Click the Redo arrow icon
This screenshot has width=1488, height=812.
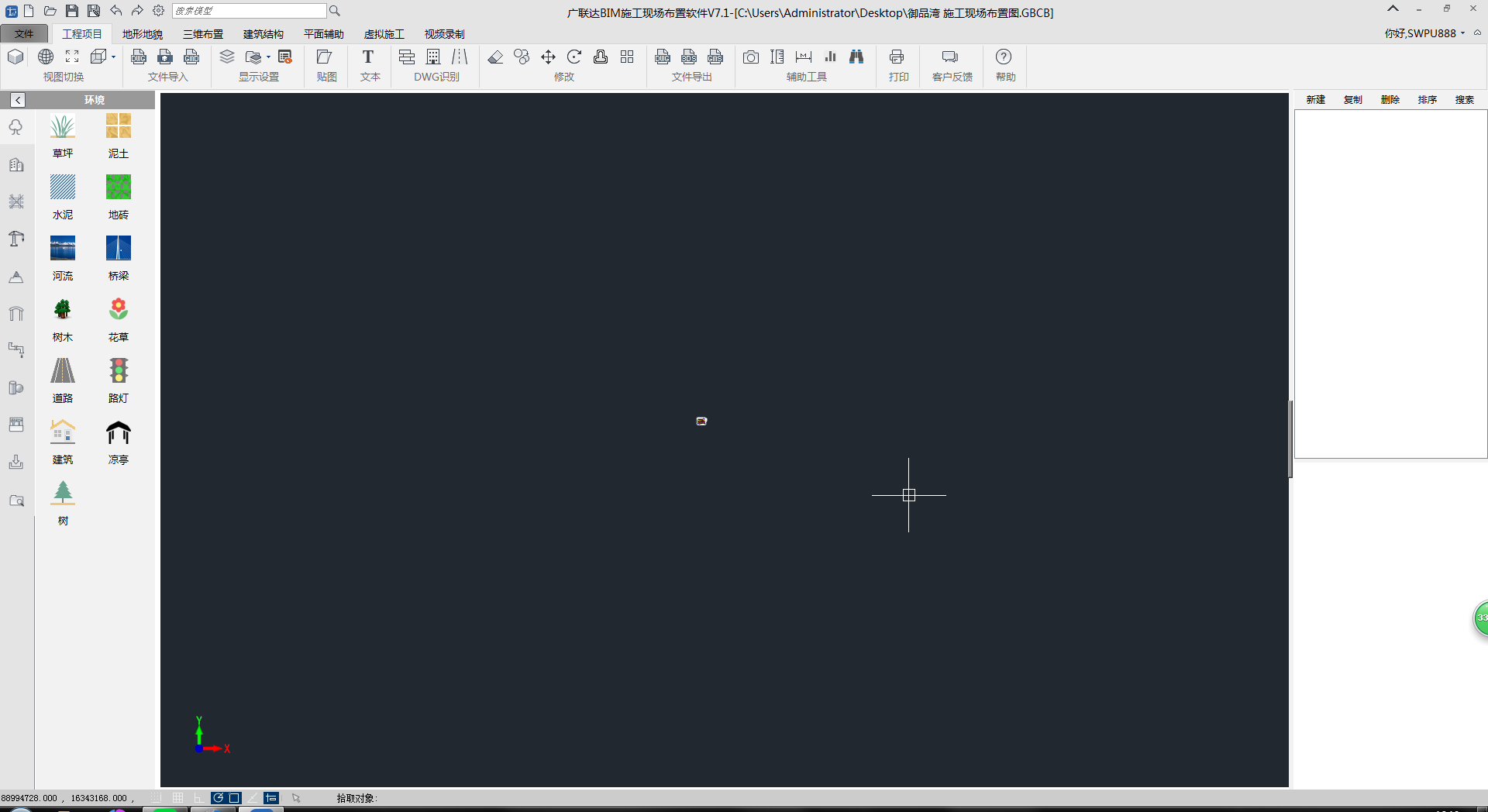tap(137, 11)
